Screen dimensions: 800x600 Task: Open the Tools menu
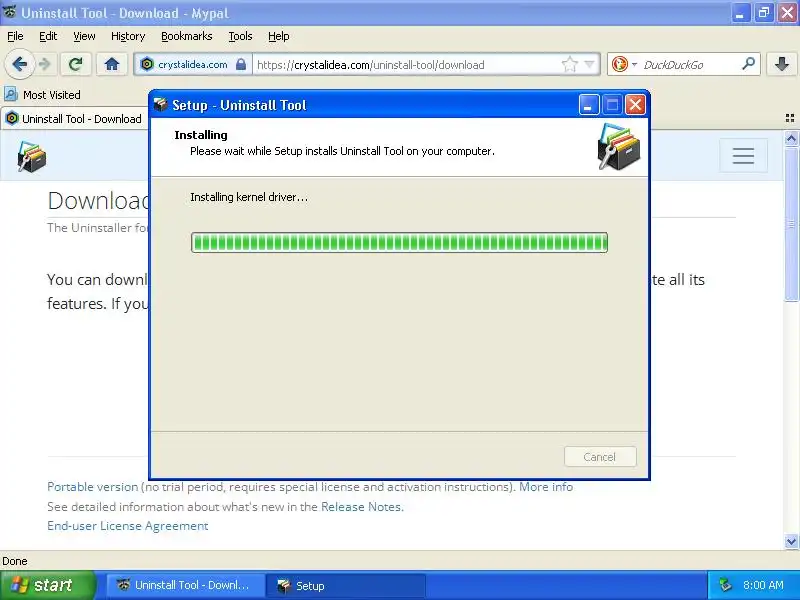(240, 36)
